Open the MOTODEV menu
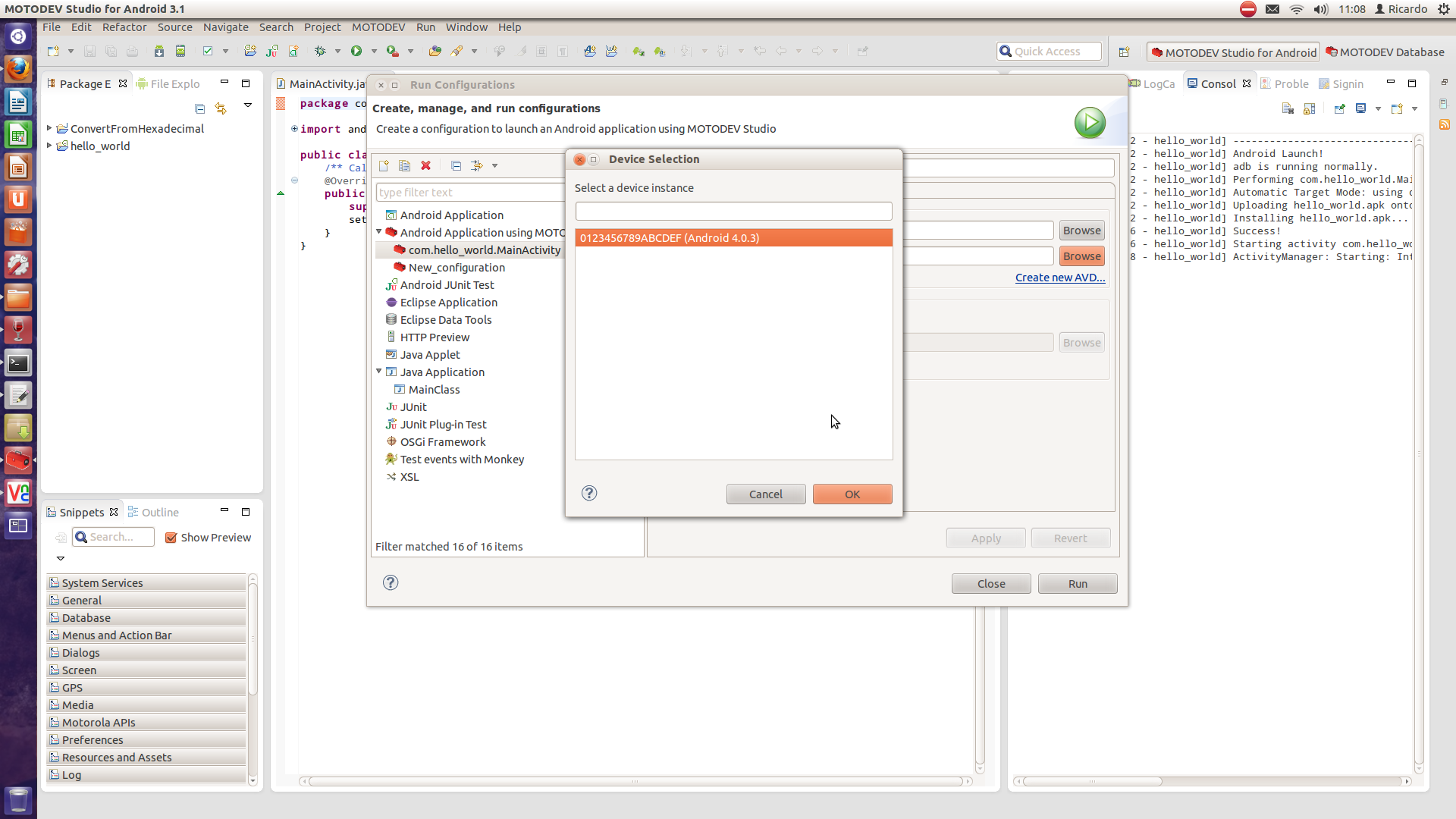1456x819 pixels. [378, 27]
